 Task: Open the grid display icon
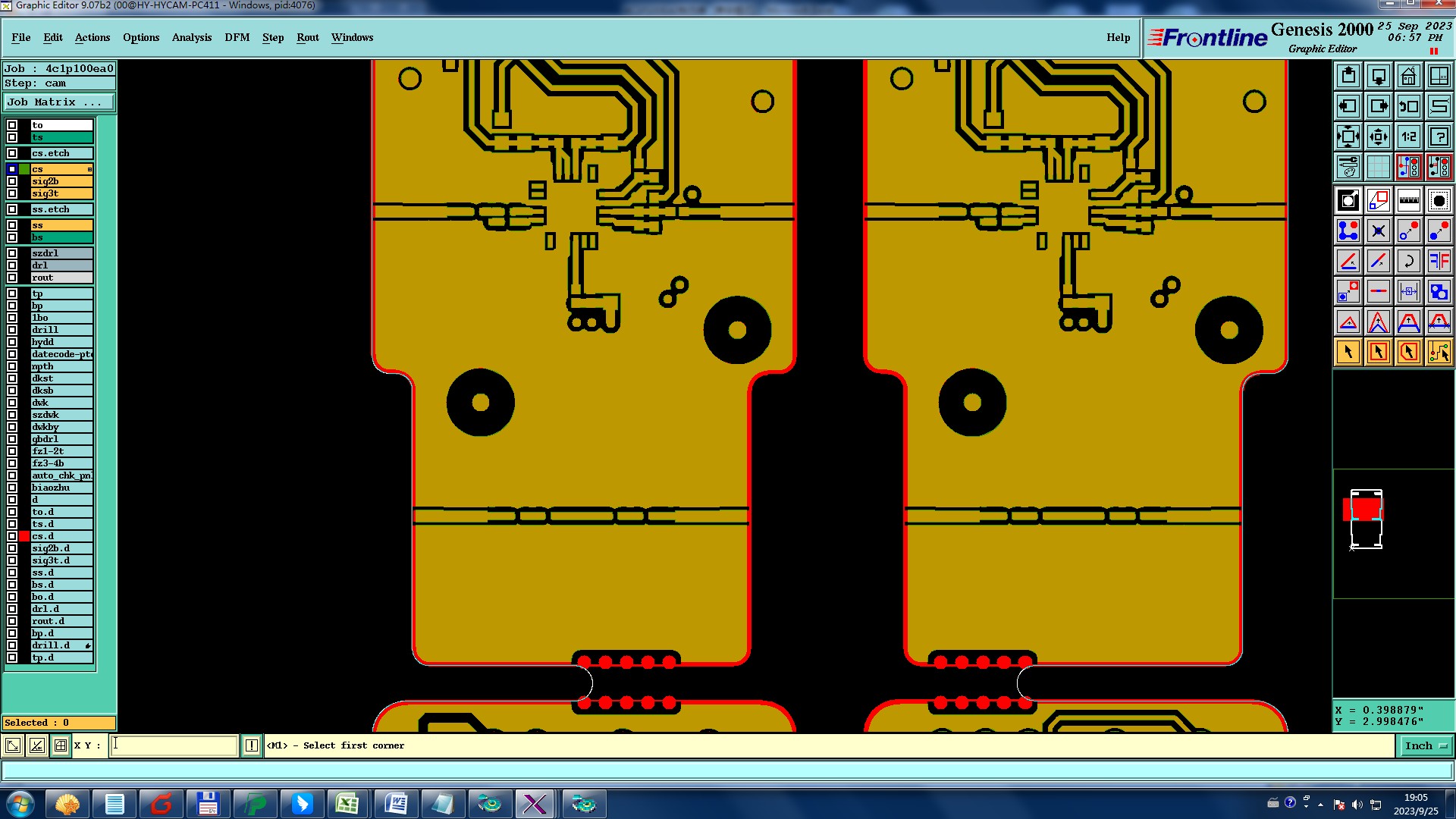coord(1378,167)
